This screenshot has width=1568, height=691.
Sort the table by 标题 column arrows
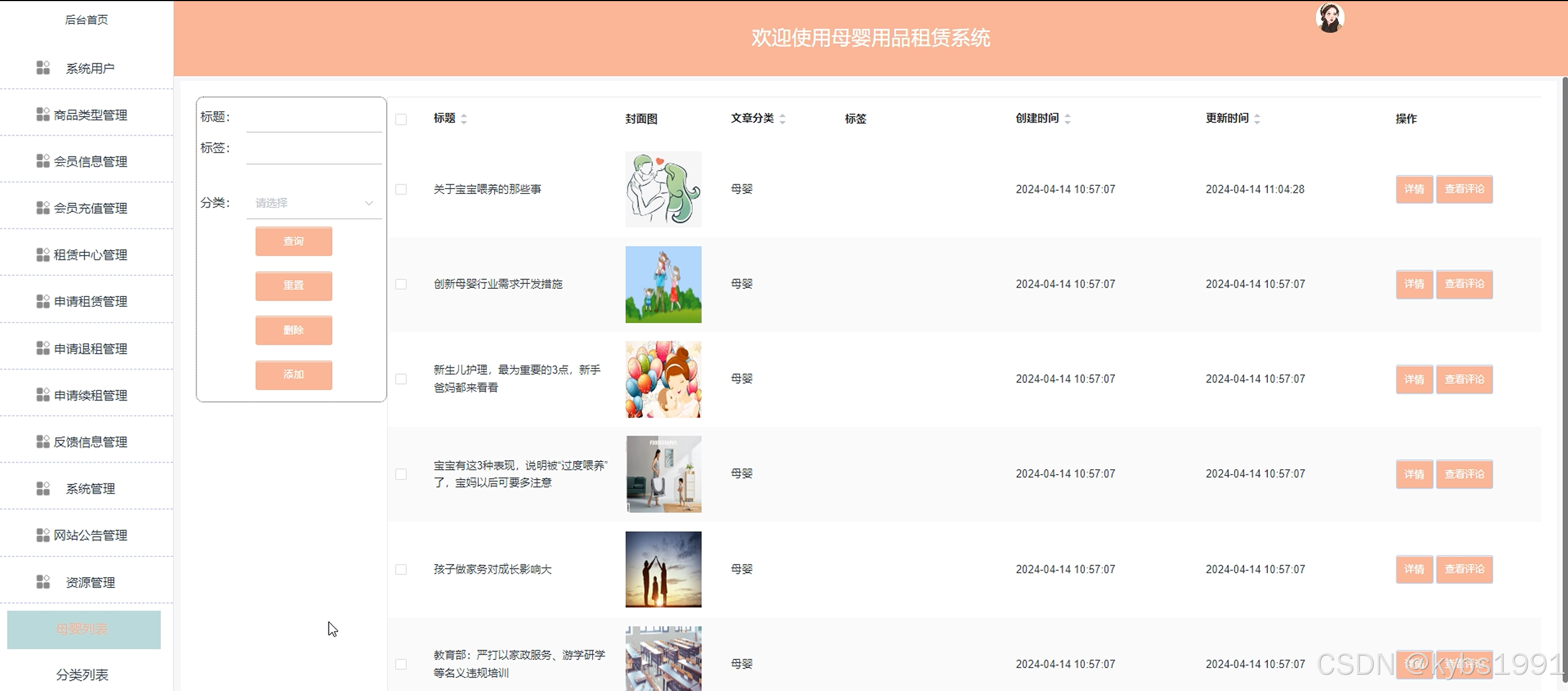[x=464, y=119]
